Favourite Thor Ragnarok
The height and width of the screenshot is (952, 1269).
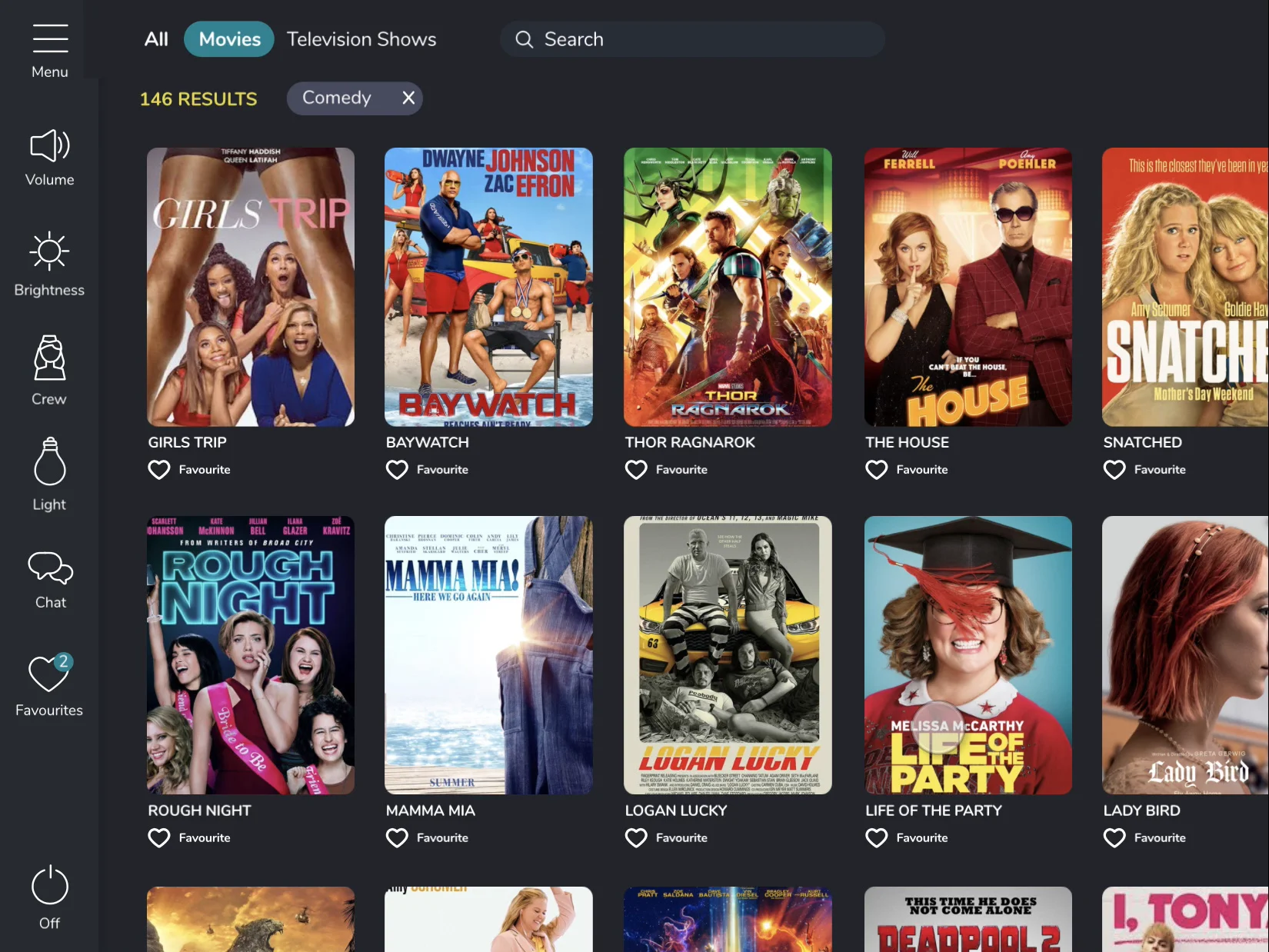(x=636, y=470)
